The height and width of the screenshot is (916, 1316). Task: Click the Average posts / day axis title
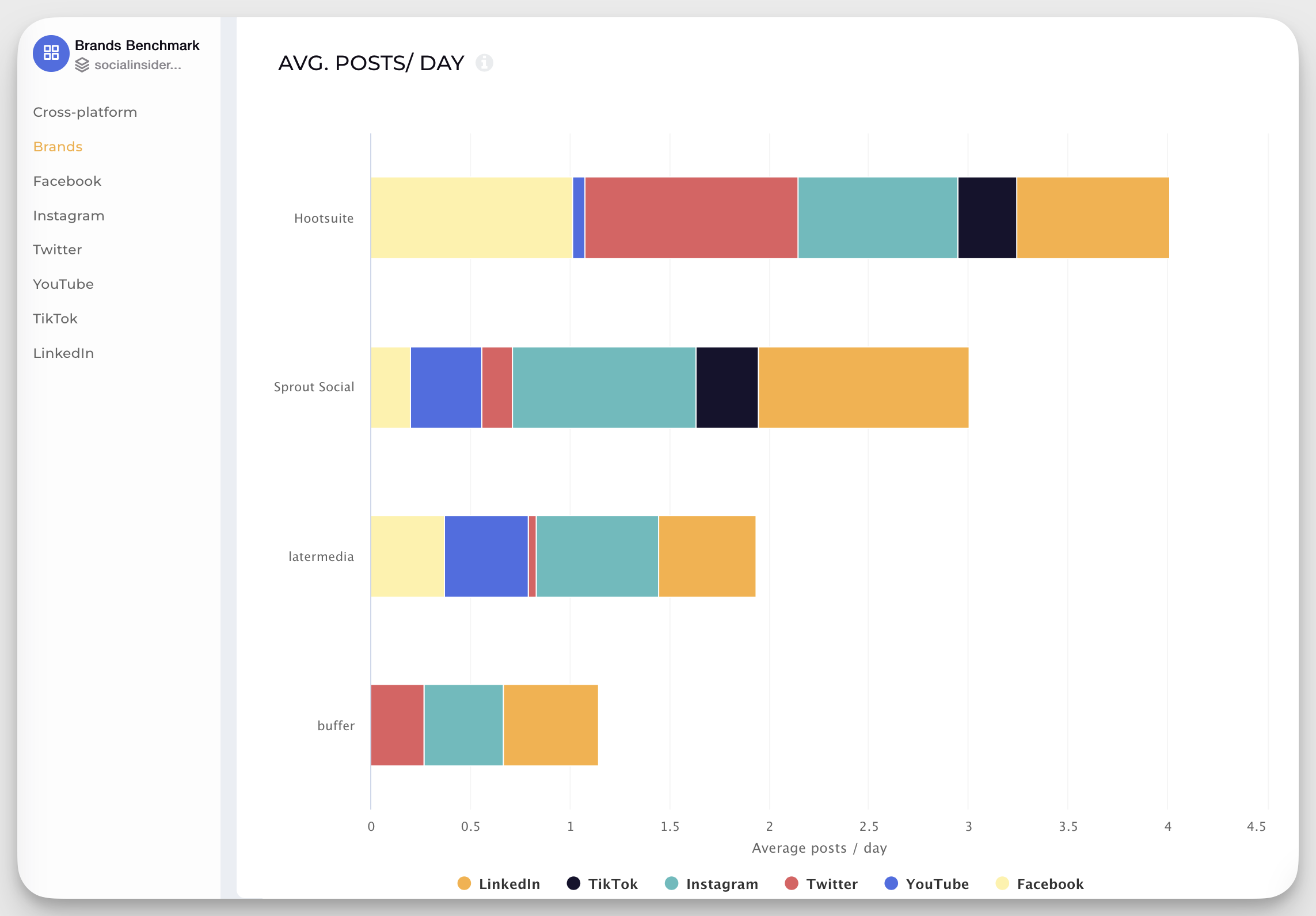[x=819, y=848]
